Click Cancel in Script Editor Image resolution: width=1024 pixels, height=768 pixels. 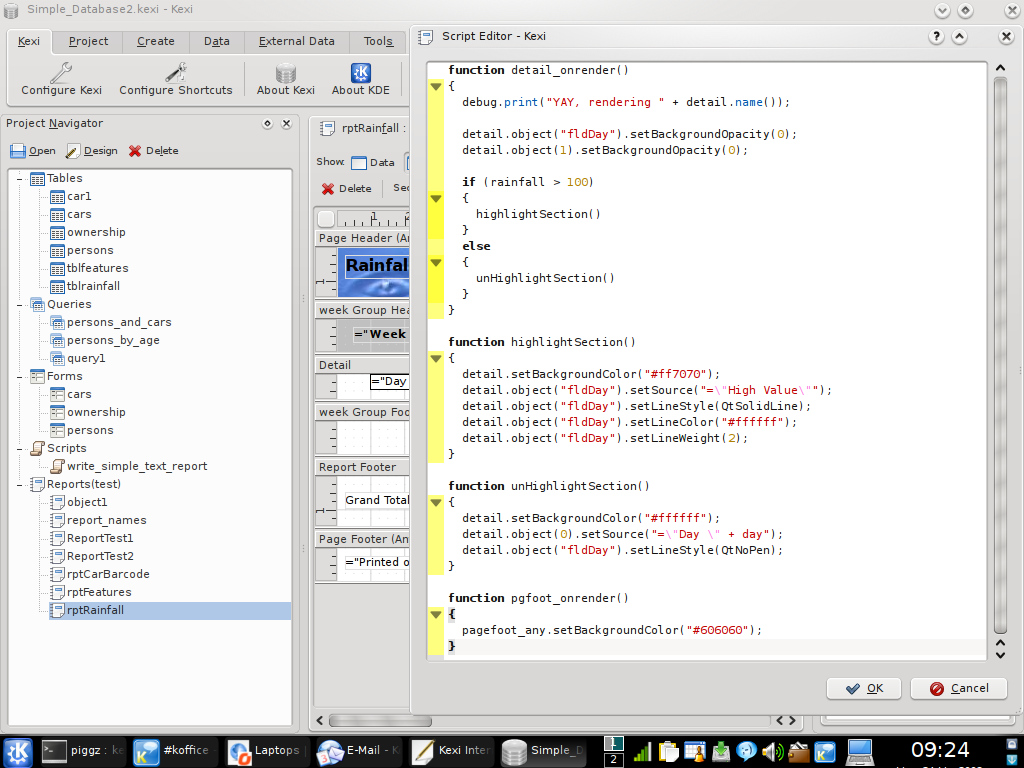click(x=958, y=688)
